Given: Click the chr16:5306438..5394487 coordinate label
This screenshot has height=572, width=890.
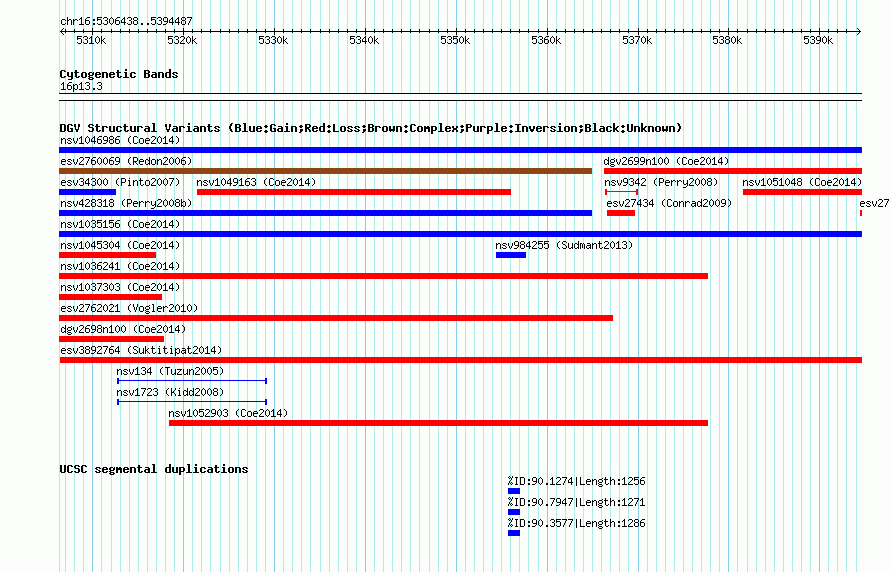Looking at the screenshot, I should (126, 21).
